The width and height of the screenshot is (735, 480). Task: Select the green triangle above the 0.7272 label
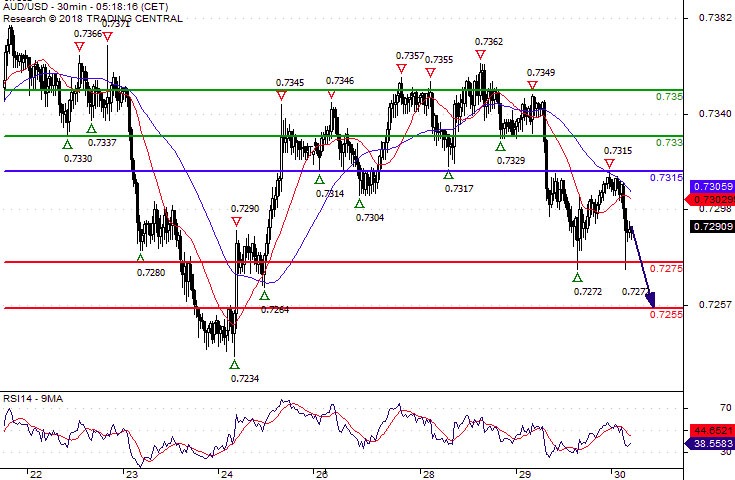pyautogui.click(x=578, y=278)
